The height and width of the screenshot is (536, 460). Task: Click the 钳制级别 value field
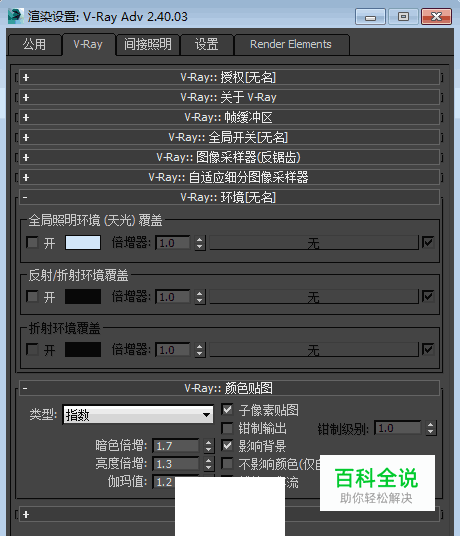(398, 428)
